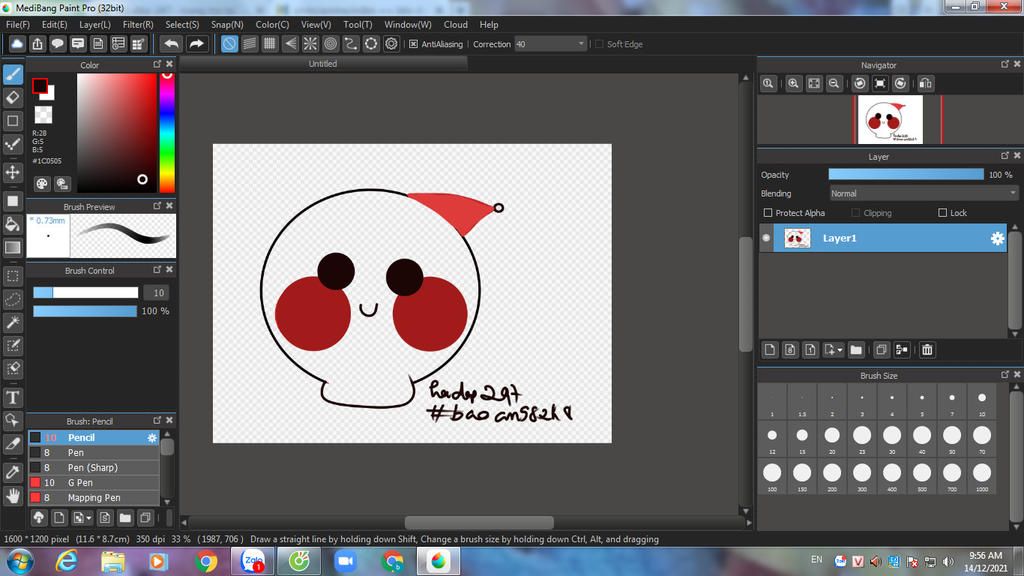Zoom out using the Navigator magnifier minus
This screenshot has width=1024, height=576.
[x=834, y=84]
